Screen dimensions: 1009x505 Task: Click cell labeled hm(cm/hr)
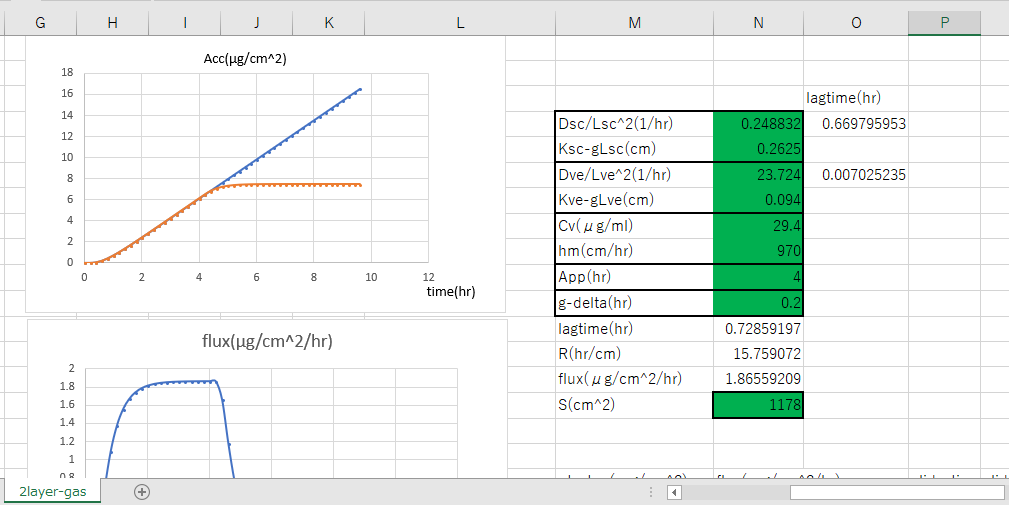[x=634, y=251]
